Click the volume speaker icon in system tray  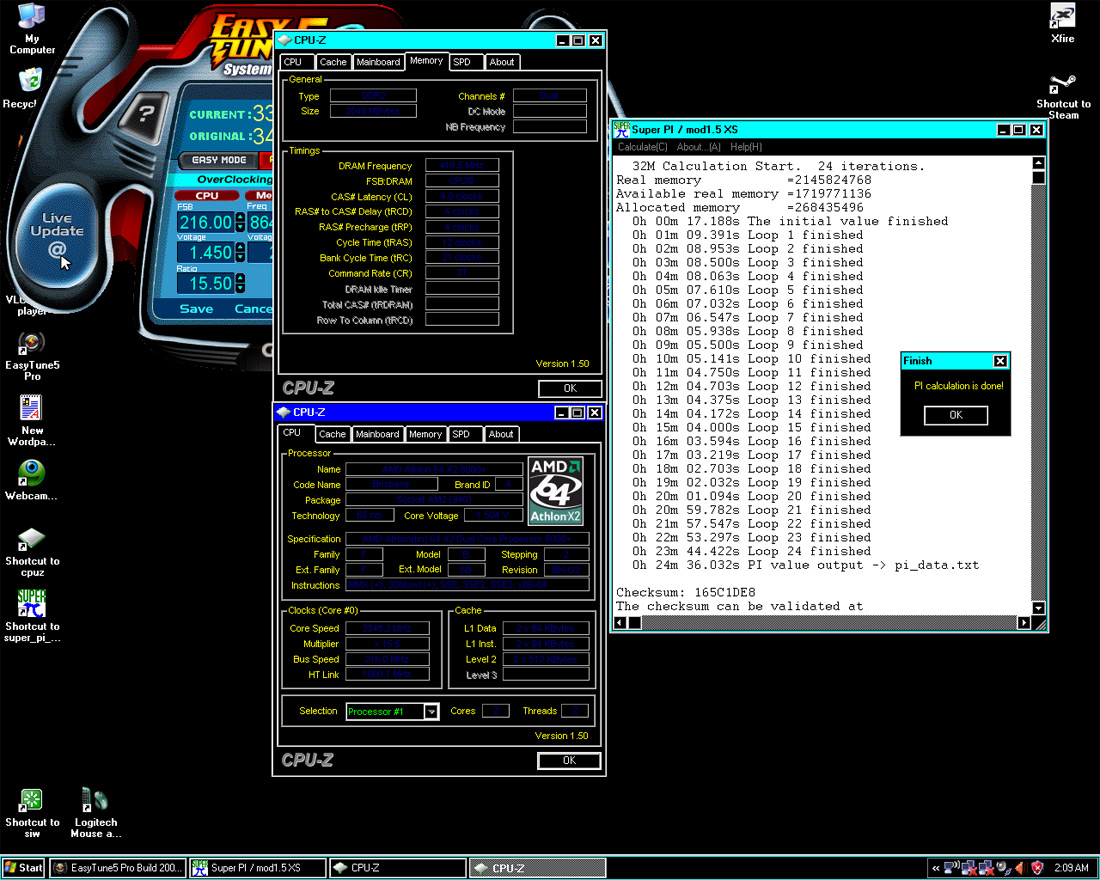click(x=1020, y=868)
